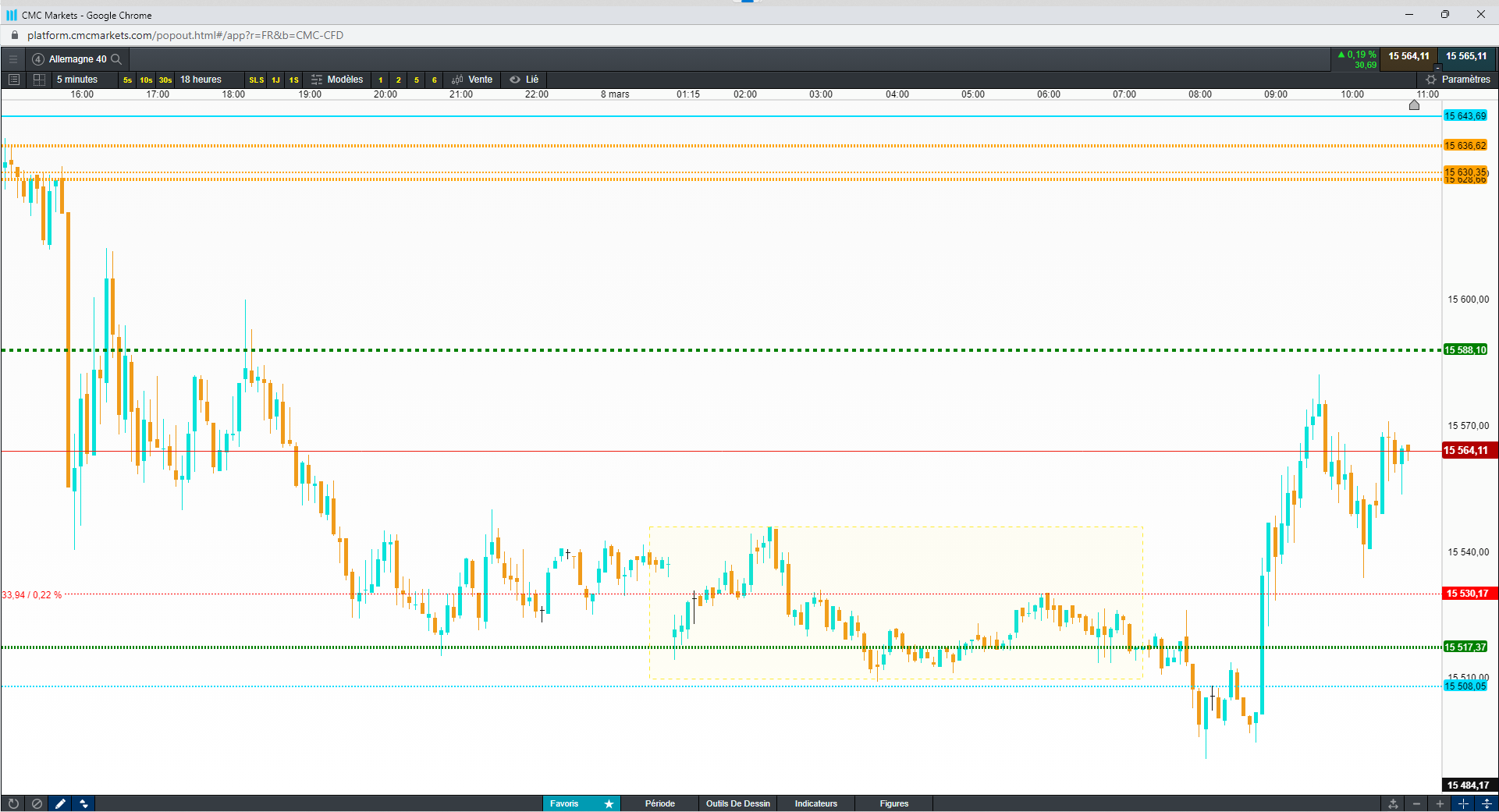The image size is (1499, 812).
Task: Switch to the Favoris tab
Action: (564, 803)
